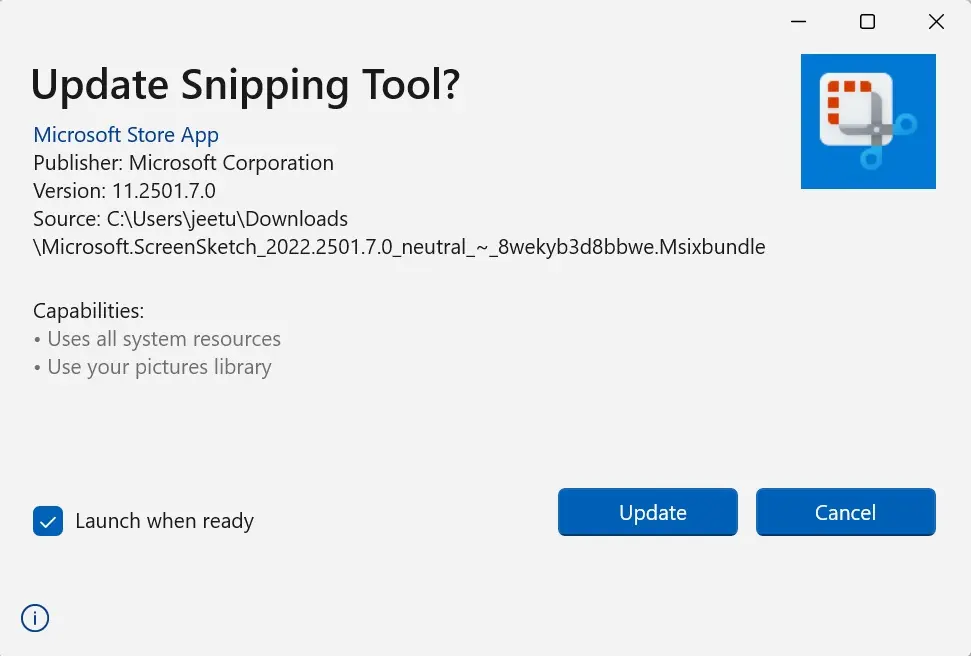Image resolution: width=971 pixels, height=656 pixels.
Task: Minimize the installer window
Action: (799, 22)
